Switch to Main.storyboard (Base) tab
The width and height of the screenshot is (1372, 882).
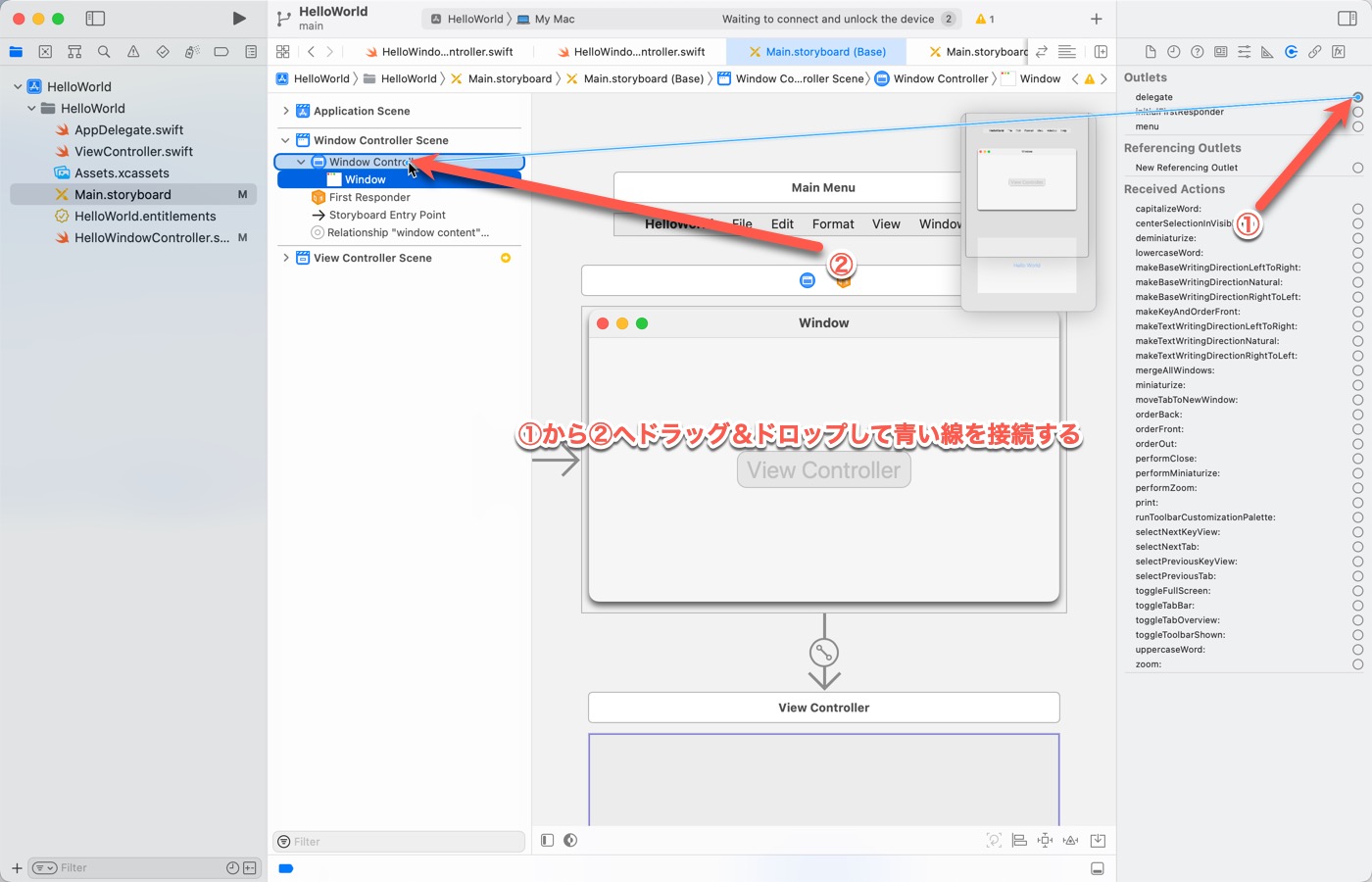[817, 52]
